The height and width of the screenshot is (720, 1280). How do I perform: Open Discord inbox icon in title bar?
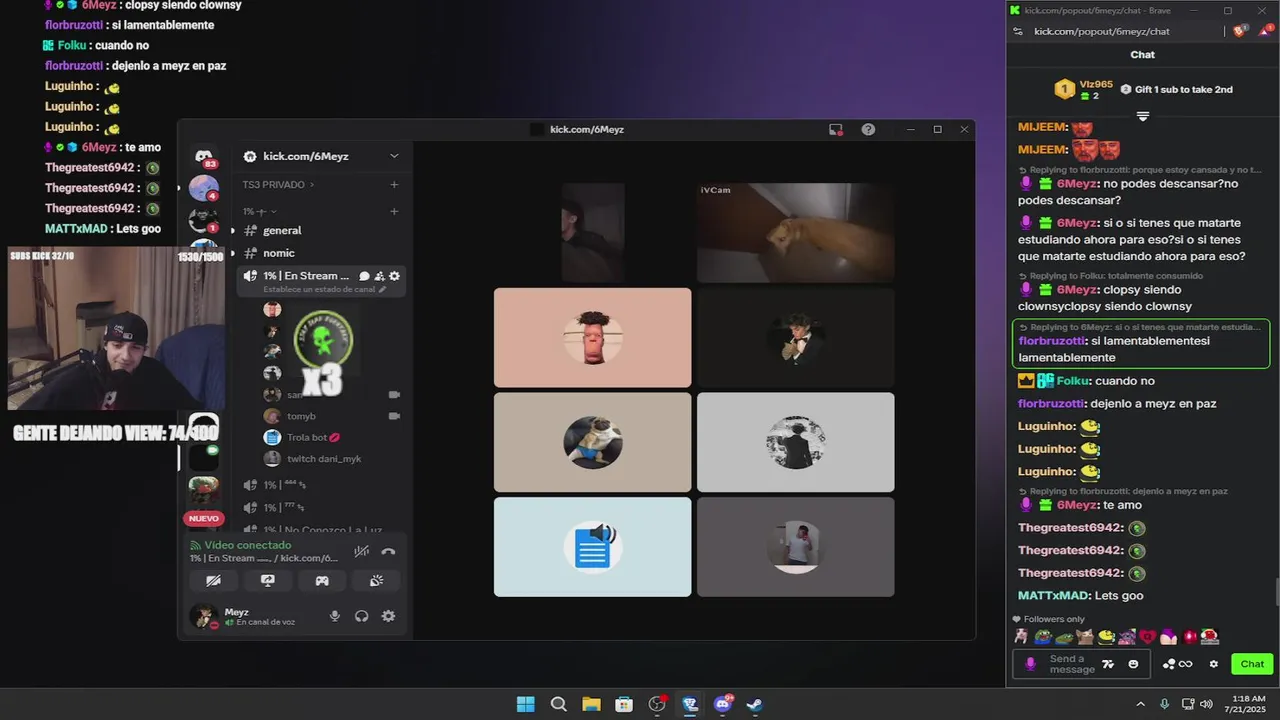[836, 129]
